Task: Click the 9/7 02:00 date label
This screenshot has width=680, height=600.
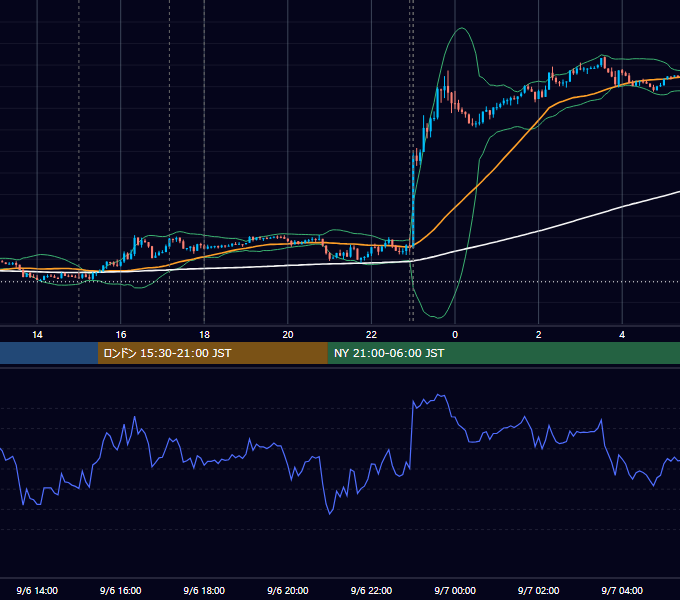Action: tap(538, 590)
